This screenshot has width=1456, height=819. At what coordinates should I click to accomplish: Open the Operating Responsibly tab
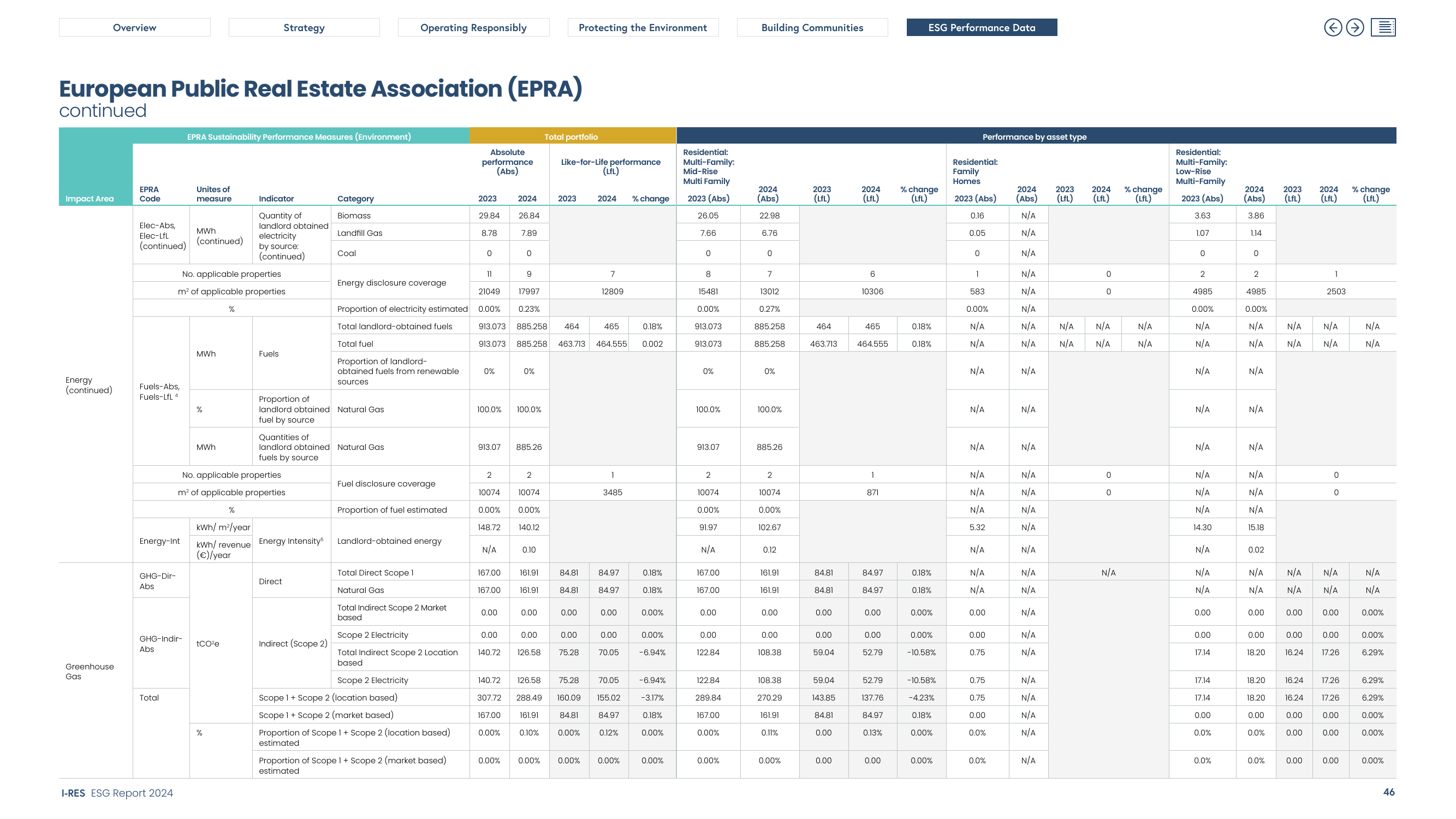coord(474,27)
